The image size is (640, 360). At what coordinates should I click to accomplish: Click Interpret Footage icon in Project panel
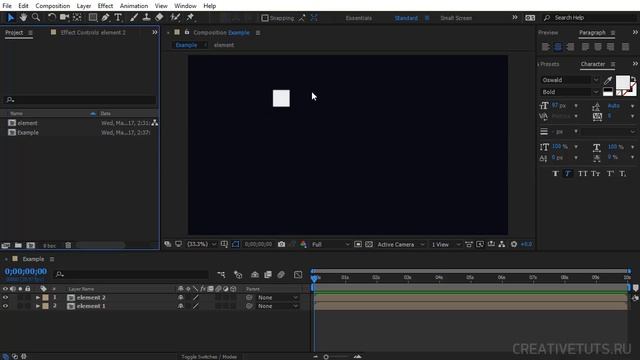(6, 245)
